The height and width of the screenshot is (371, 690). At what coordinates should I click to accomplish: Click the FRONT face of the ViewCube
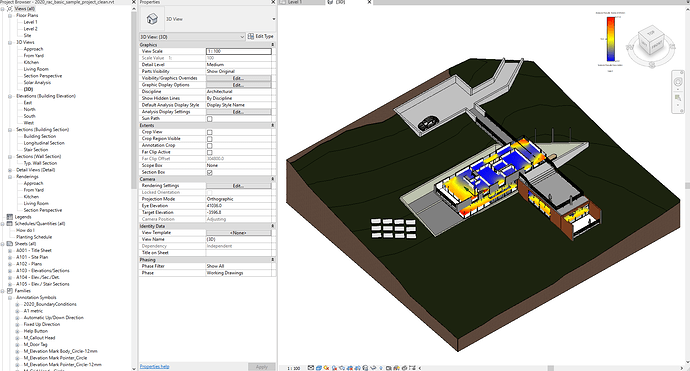coord(657,45)
